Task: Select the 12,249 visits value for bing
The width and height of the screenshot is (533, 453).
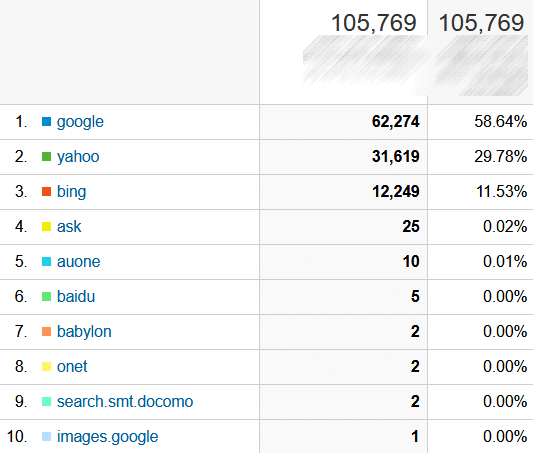Action: click(x=396, y=192)
